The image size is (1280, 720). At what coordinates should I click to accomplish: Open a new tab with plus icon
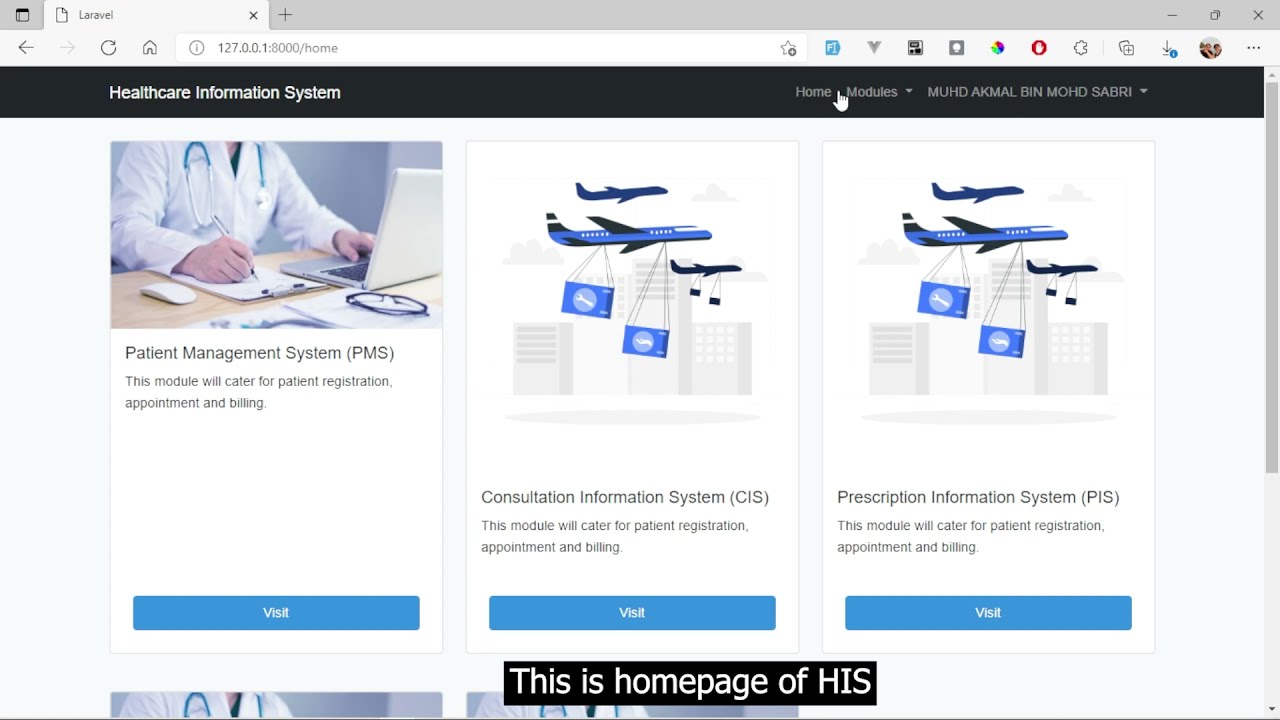(285, 15)
